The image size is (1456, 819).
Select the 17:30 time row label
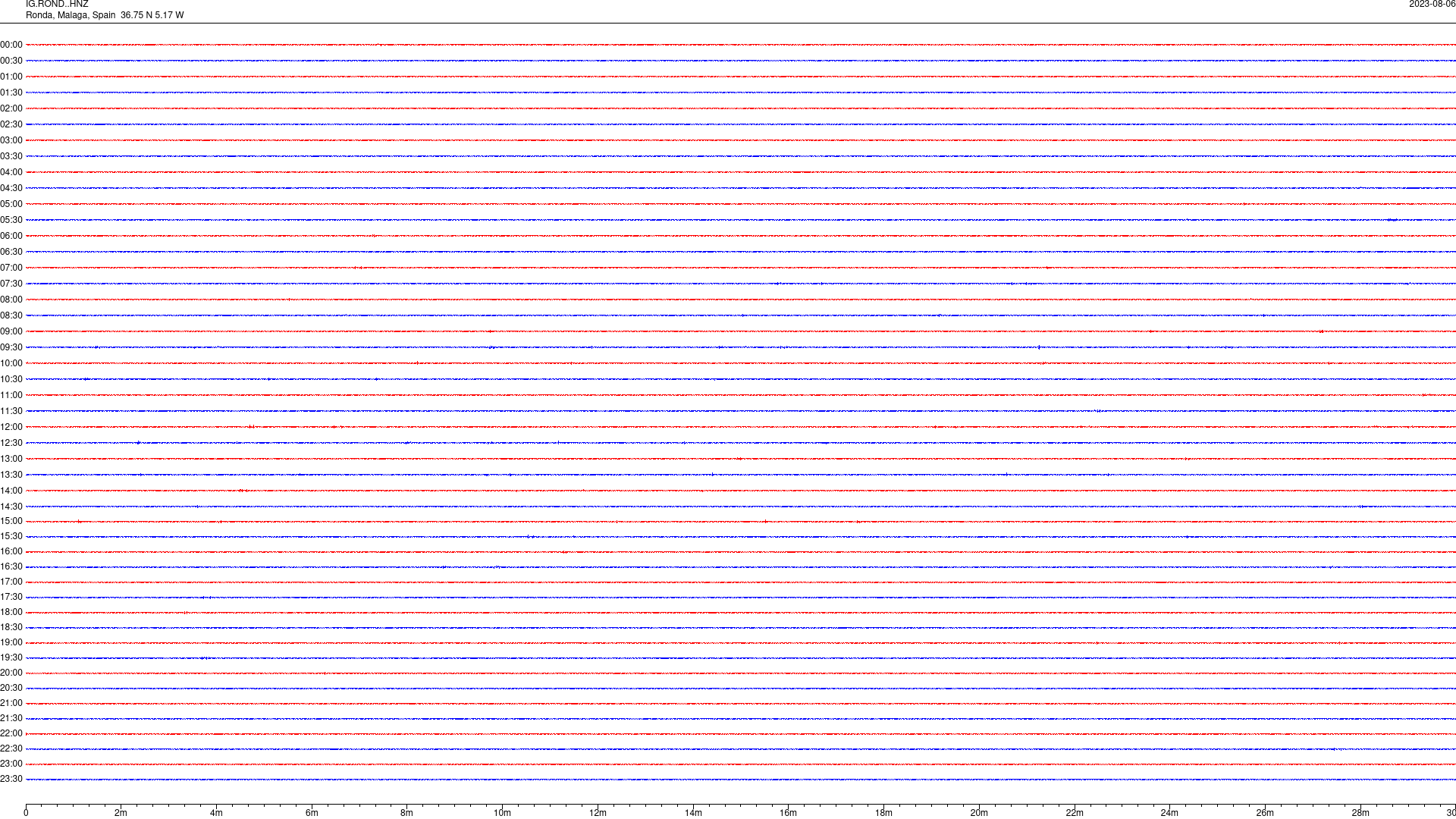tap(11, 597)
